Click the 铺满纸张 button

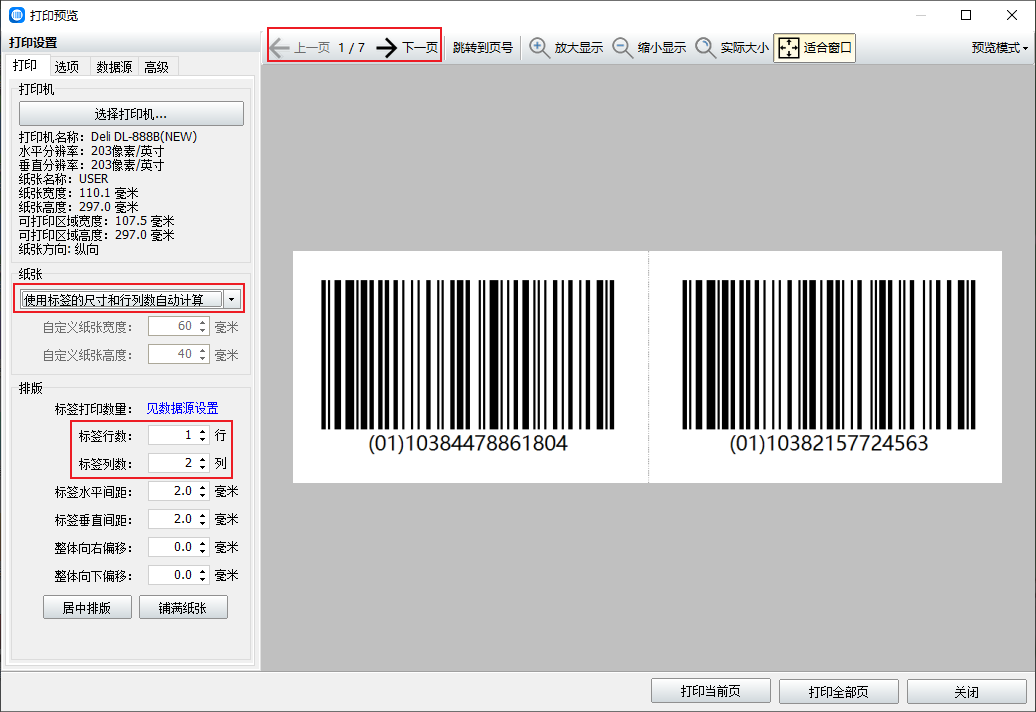(183, 608)
